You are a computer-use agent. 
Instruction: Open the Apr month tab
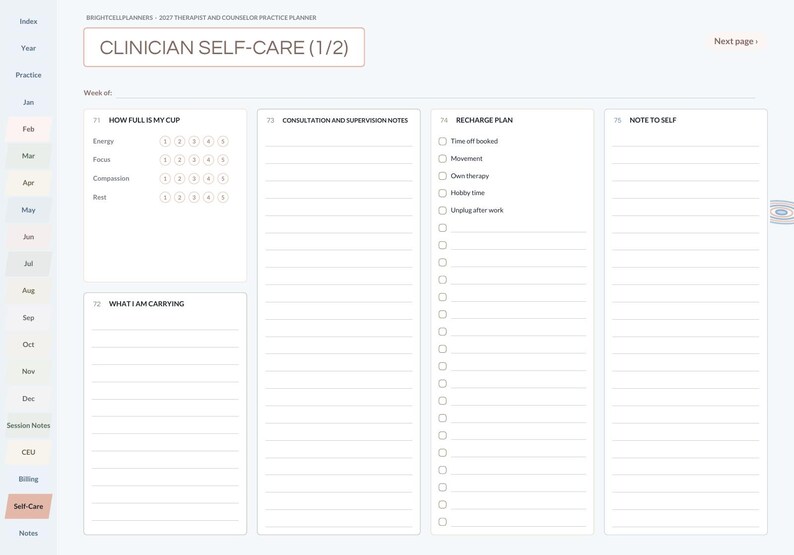(28, 183)
